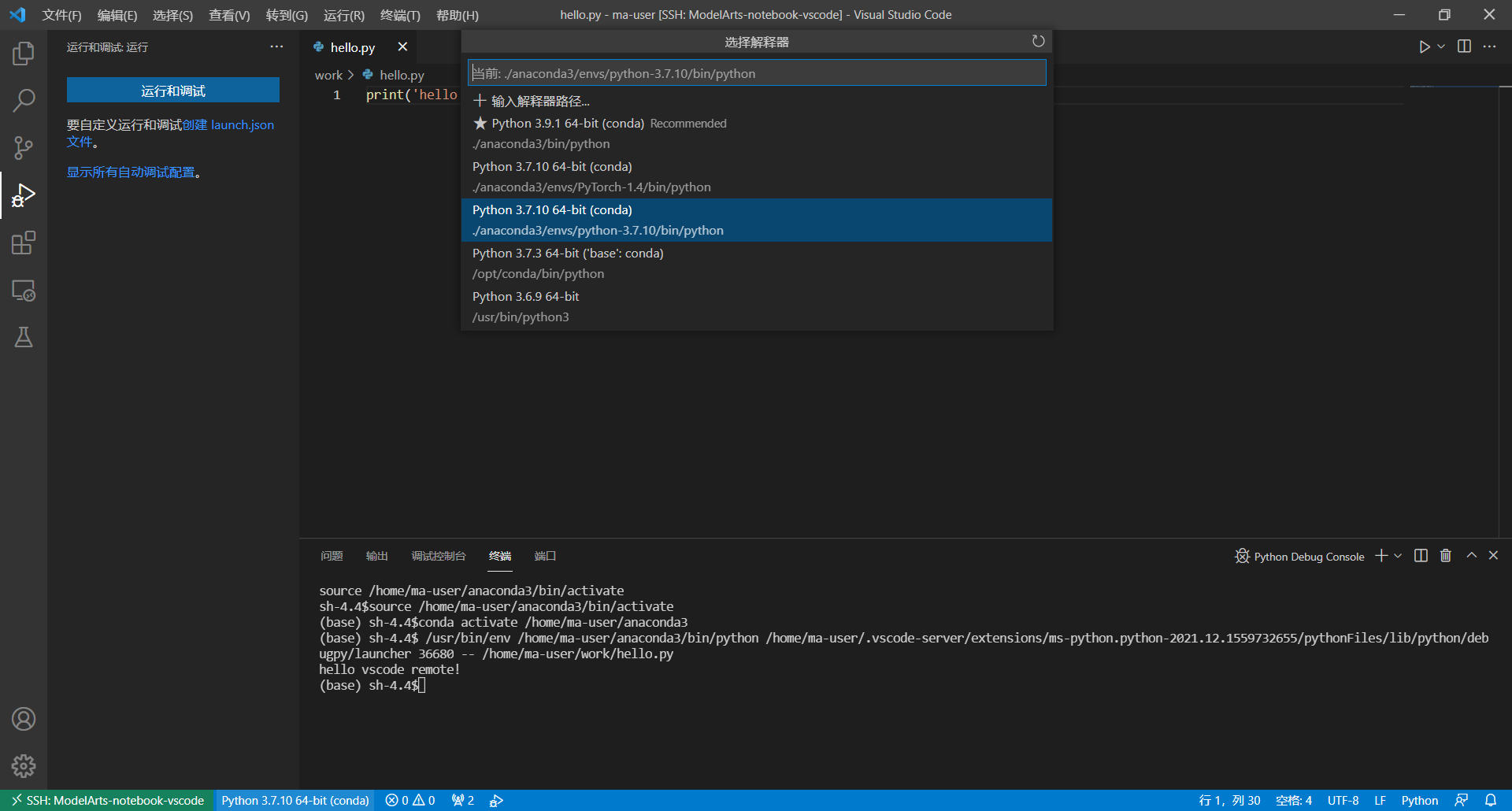Open the Testing flask icon
Screen dimensions: 1512x811
[24, 338]
